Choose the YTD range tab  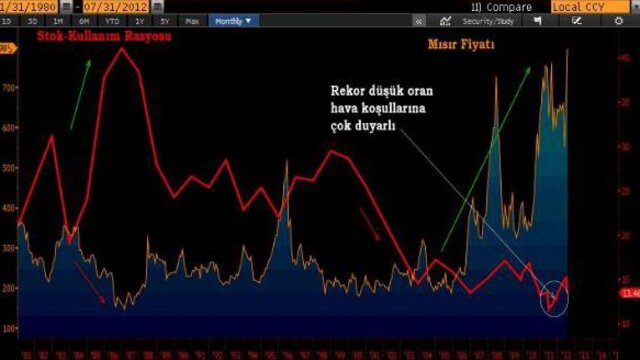point(112,21)
